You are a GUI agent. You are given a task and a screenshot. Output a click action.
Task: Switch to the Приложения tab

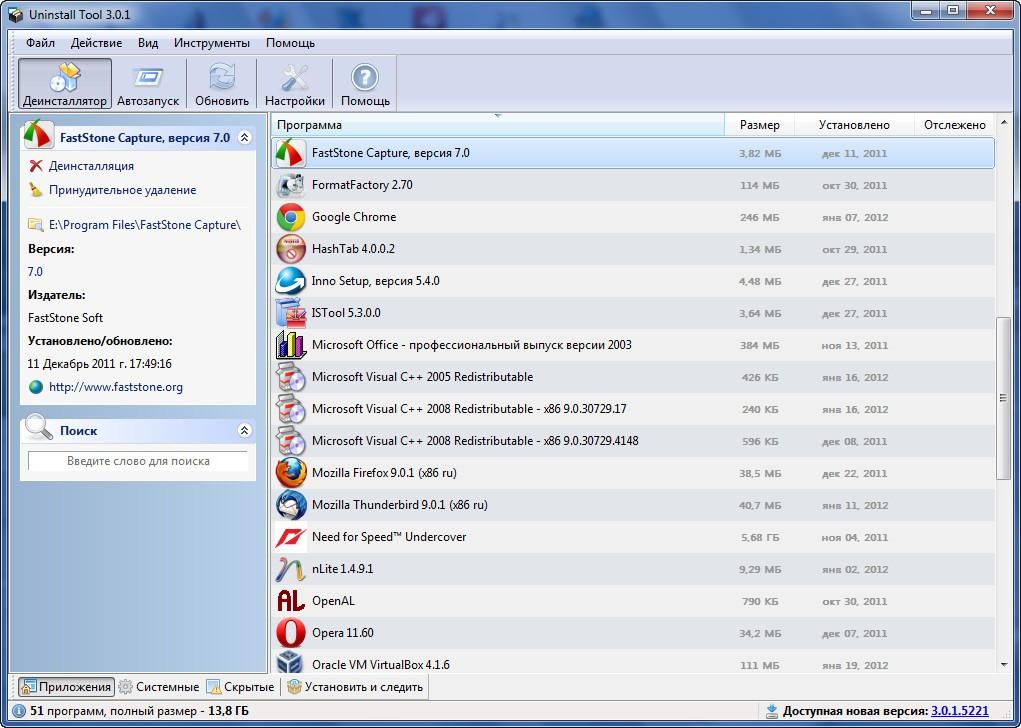point(66,687)
